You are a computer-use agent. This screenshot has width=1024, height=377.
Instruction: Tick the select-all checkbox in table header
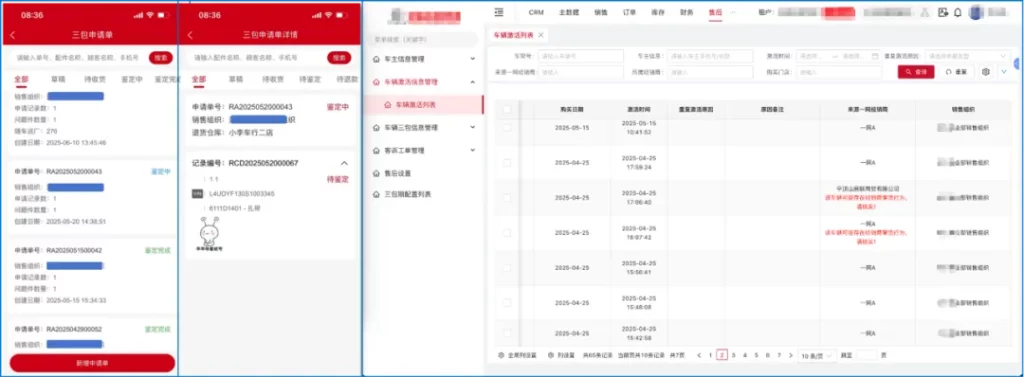pos(507,109)
